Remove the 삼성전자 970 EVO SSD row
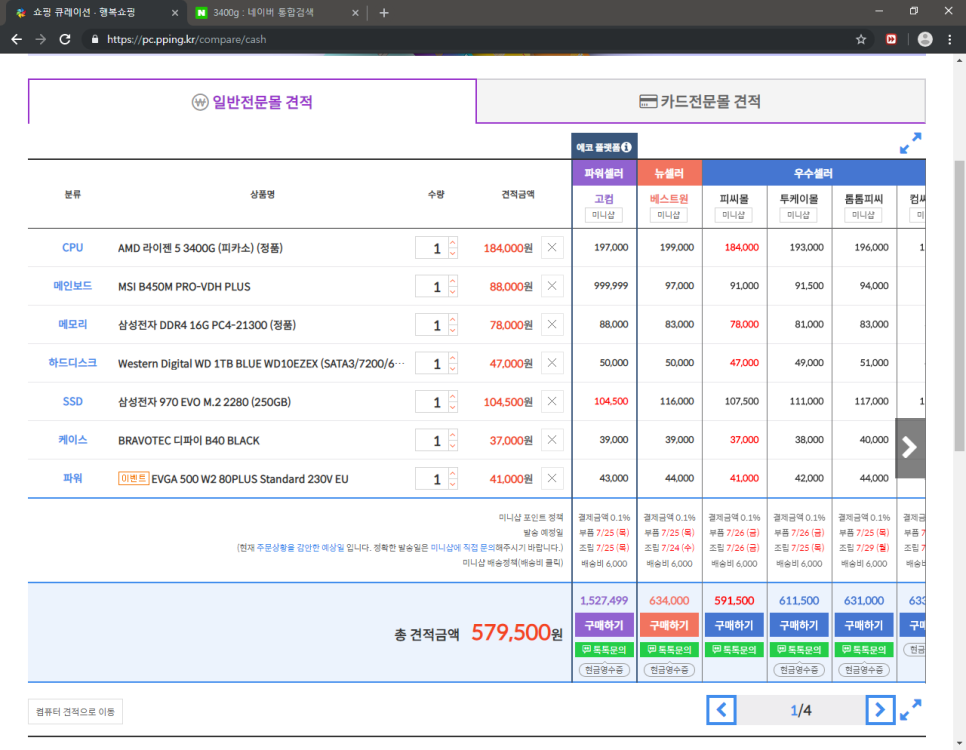Viewport: 966px width, 750px height. click(552, 401)
